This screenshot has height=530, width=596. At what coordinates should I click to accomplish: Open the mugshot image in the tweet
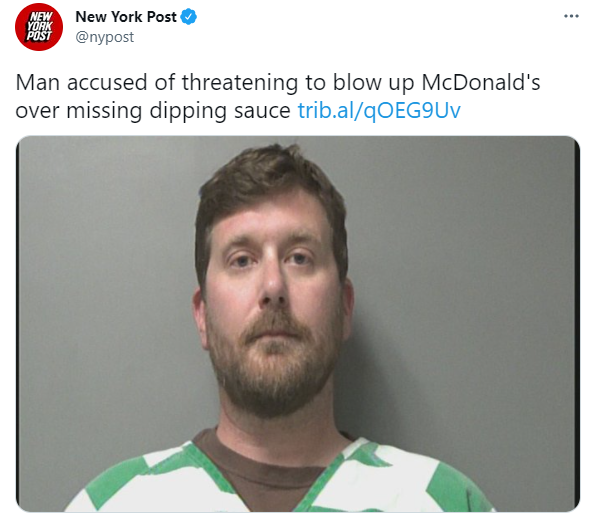click(x=298, y=324)
